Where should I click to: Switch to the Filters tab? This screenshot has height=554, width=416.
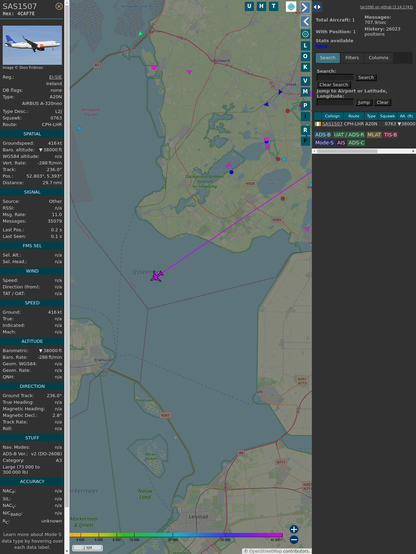pos(352,58)
